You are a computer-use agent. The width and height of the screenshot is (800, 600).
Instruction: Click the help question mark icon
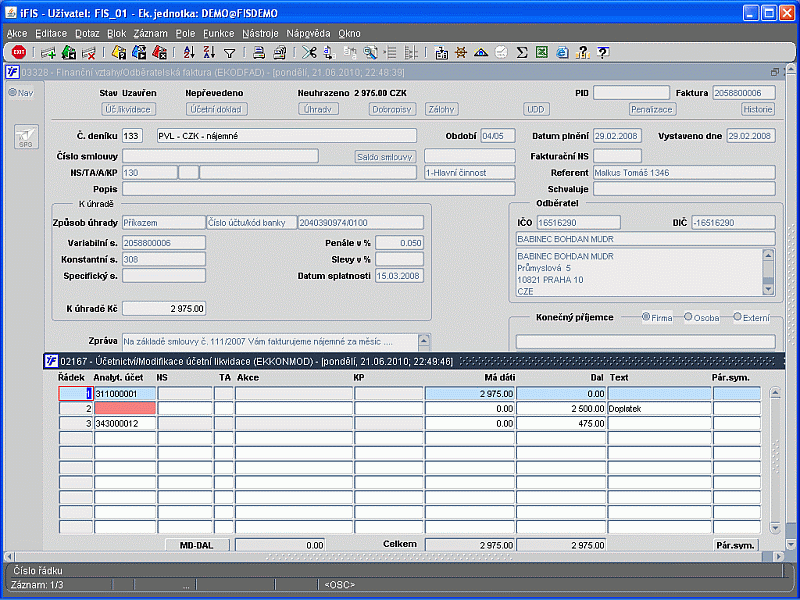(602, 53)
